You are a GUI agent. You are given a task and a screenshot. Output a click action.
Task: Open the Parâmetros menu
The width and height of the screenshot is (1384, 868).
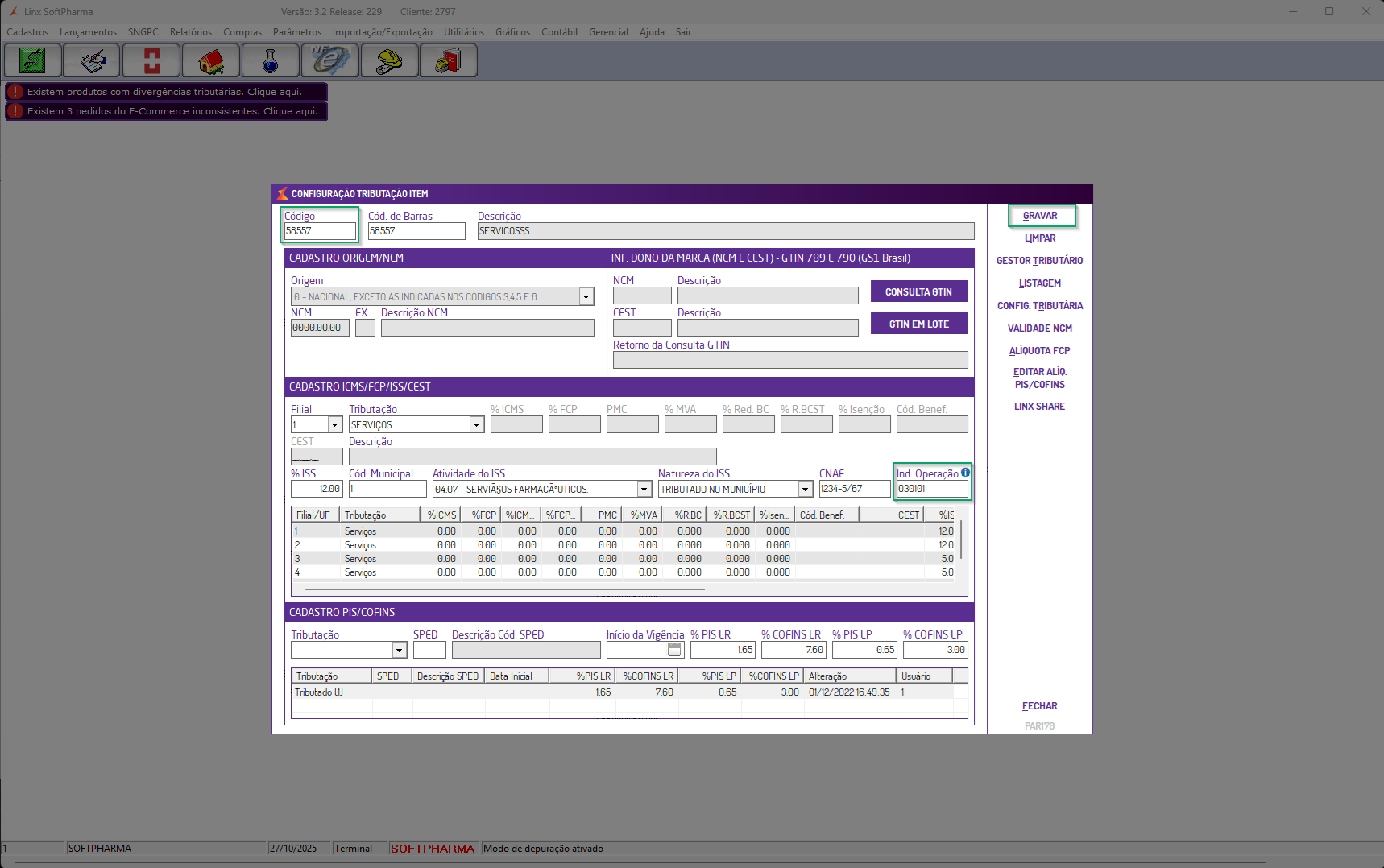click(x=296, y=32)
